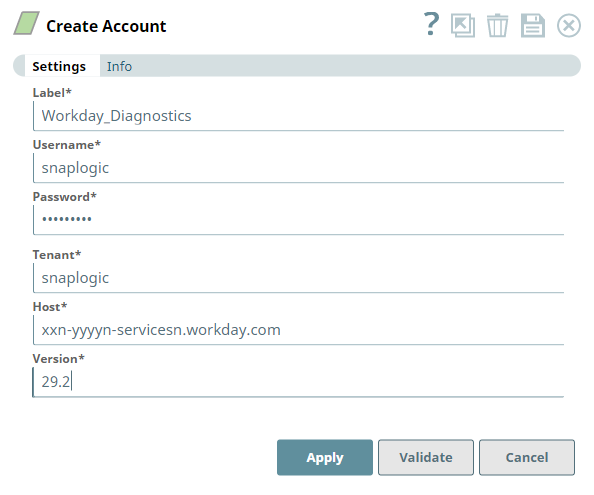
Task: Click the 'Label*' field caption
Action: tap(52, 92)
